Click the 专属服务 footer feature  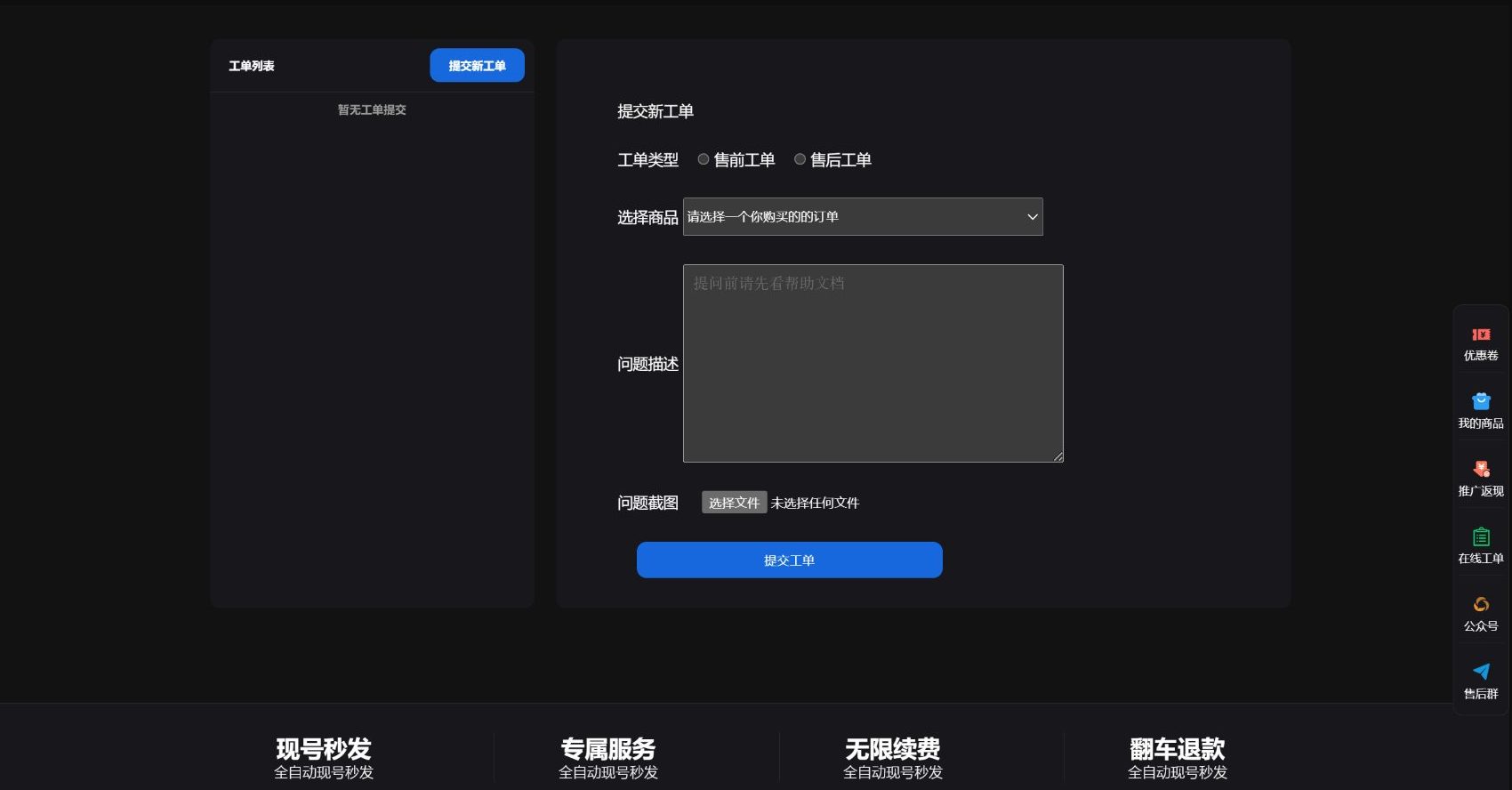coord(608,757)
